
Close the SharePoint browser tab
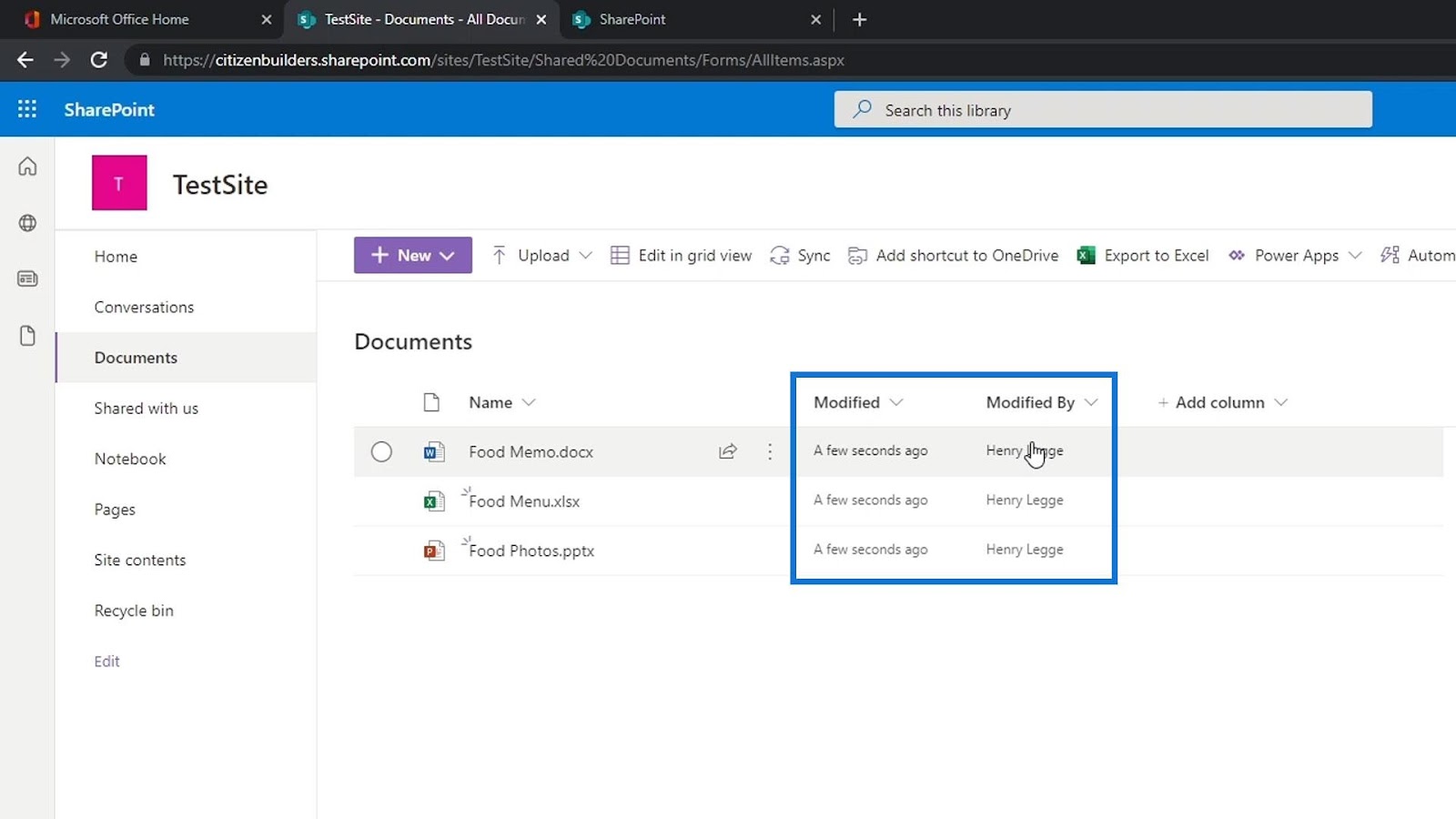coord(815,19)
